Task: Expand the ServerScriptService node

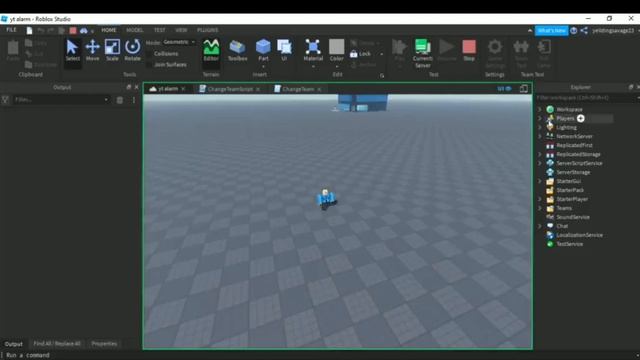Action: click(x=540, y=163)
